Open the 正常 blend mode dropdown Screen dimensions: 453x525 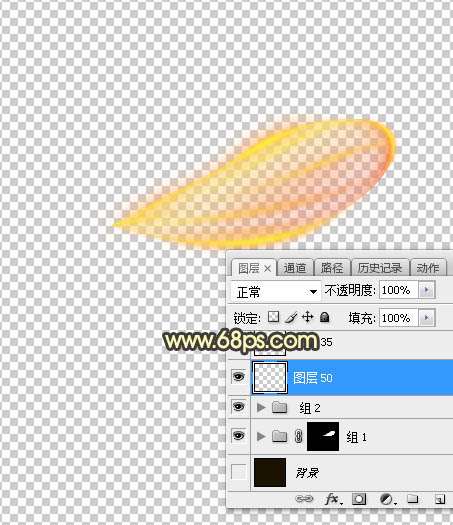[276, 292]
